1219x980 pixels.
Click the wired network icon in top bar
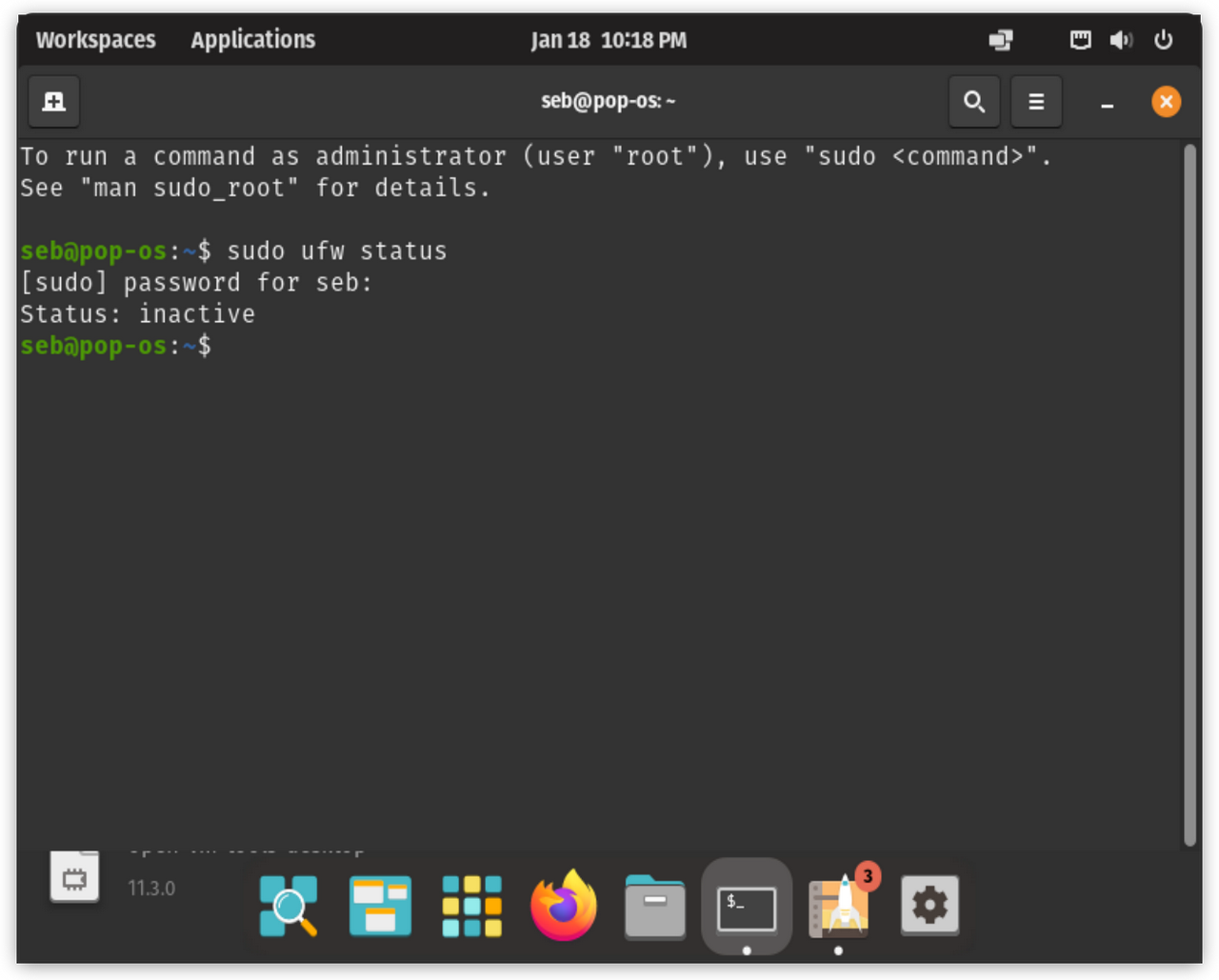(1080, 40)
